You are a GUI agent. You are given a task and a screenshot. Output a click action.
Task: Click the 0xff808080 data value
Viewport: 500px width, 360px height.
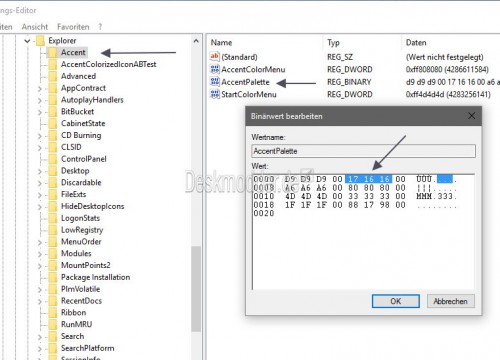447,69
